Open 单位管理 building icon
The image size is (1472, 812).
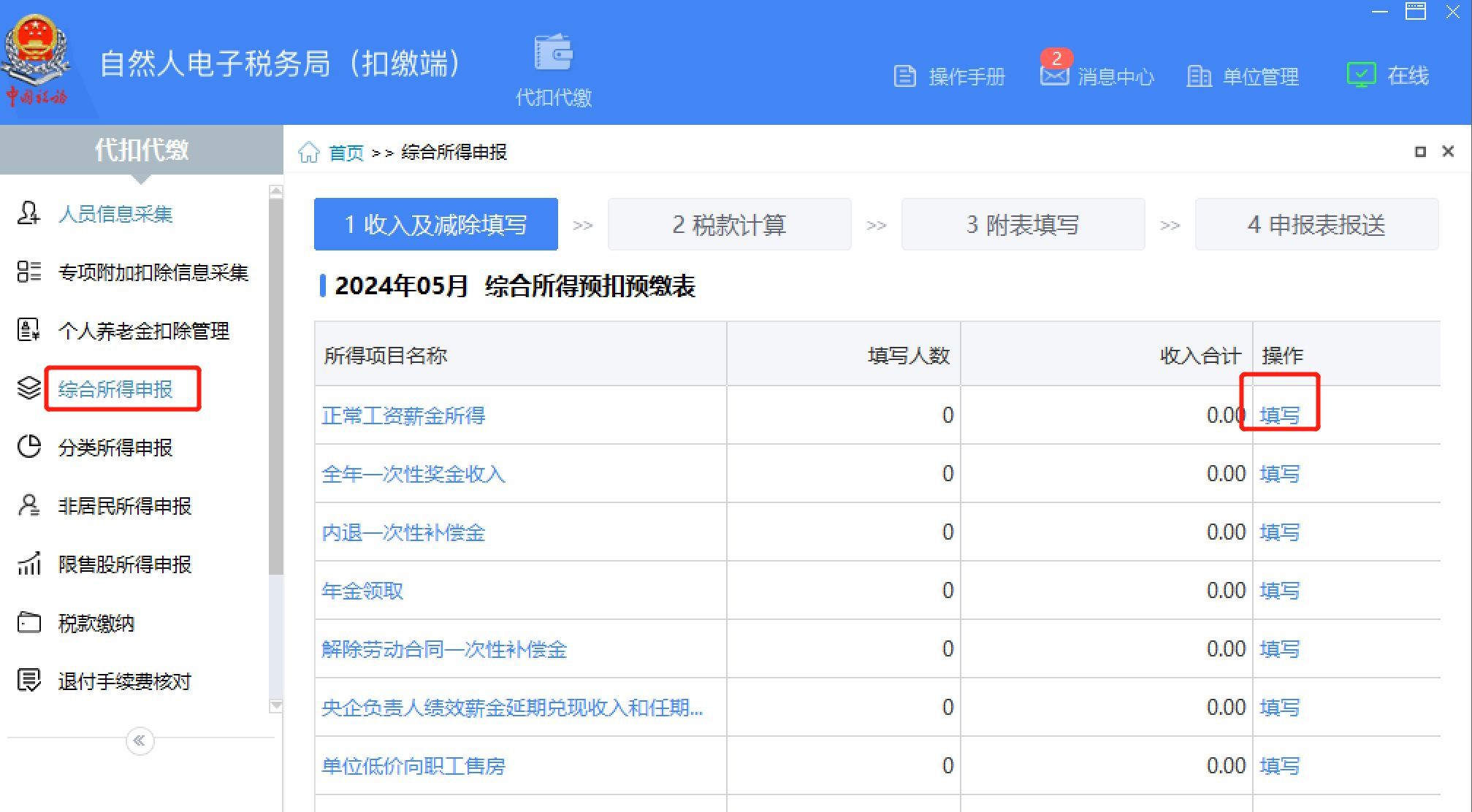(1199, 76)
